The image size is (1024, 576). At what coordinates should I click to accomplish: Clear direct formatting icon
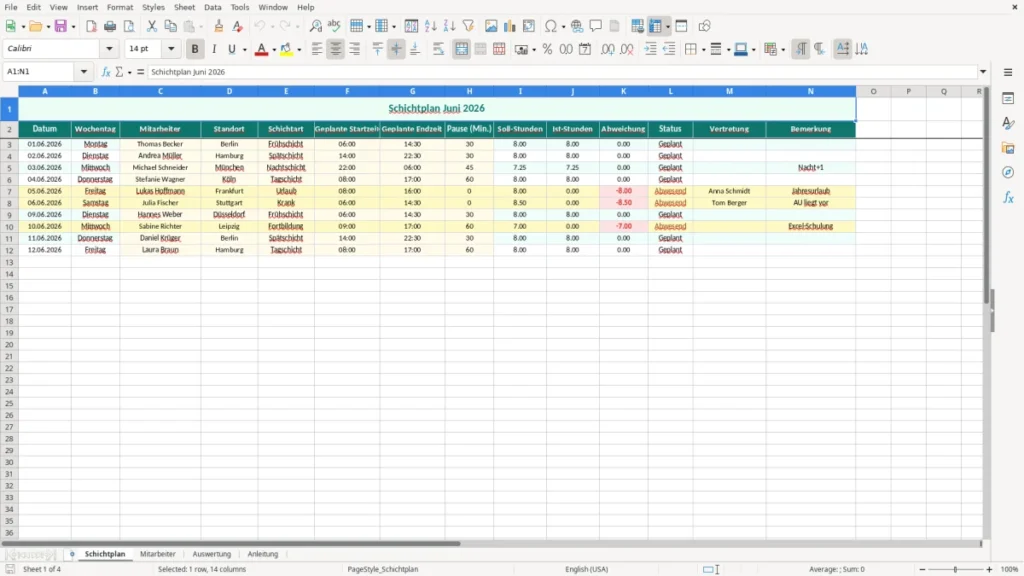[x=238, y=26]
